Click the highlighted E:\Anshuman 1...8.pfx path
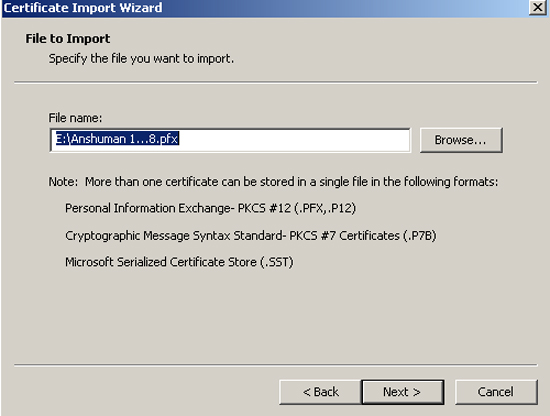The height and width of the screenshot is (416, 550). [x=118, y=139]
